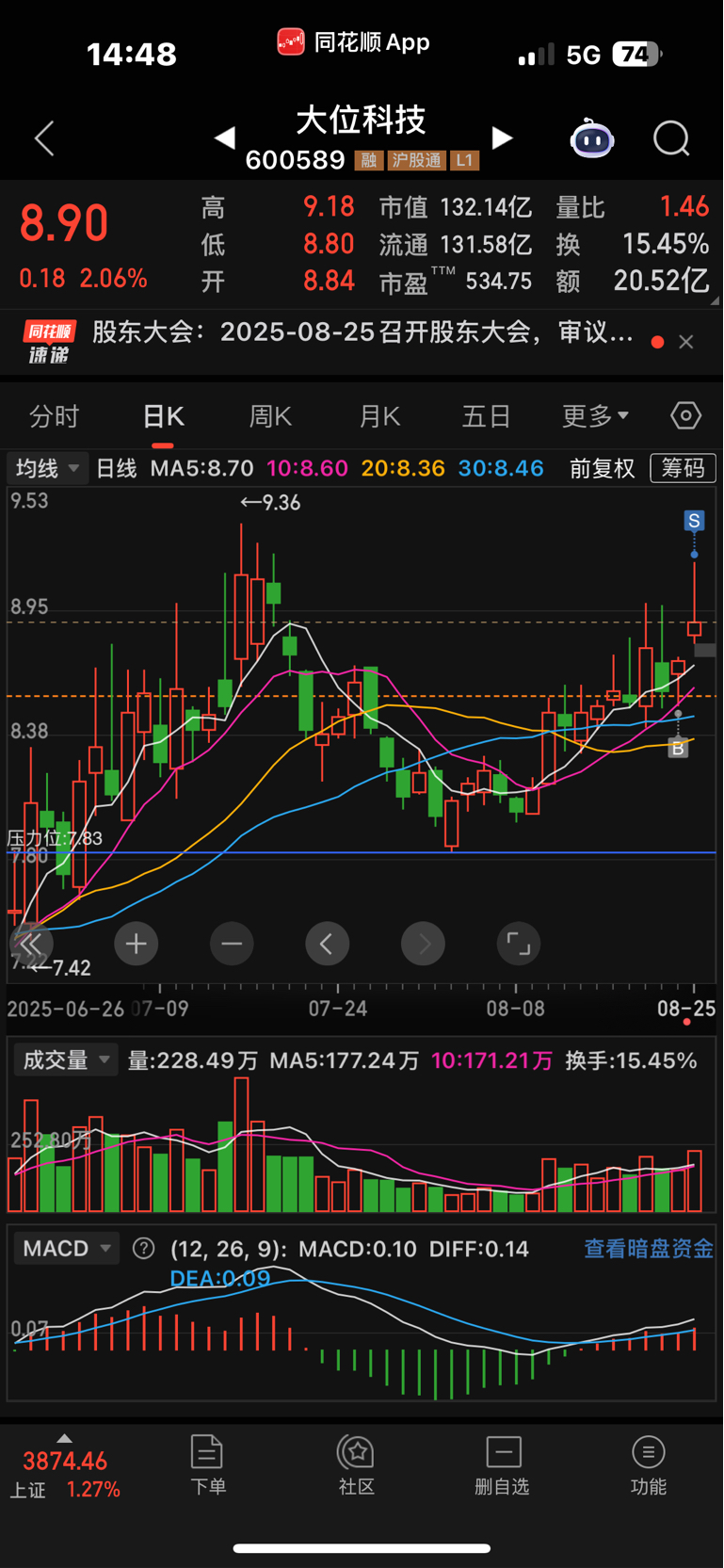This screenshot has width=724, height=1568.
Task: Tap the blue S sell marker
Action: [x=694, y=521]
